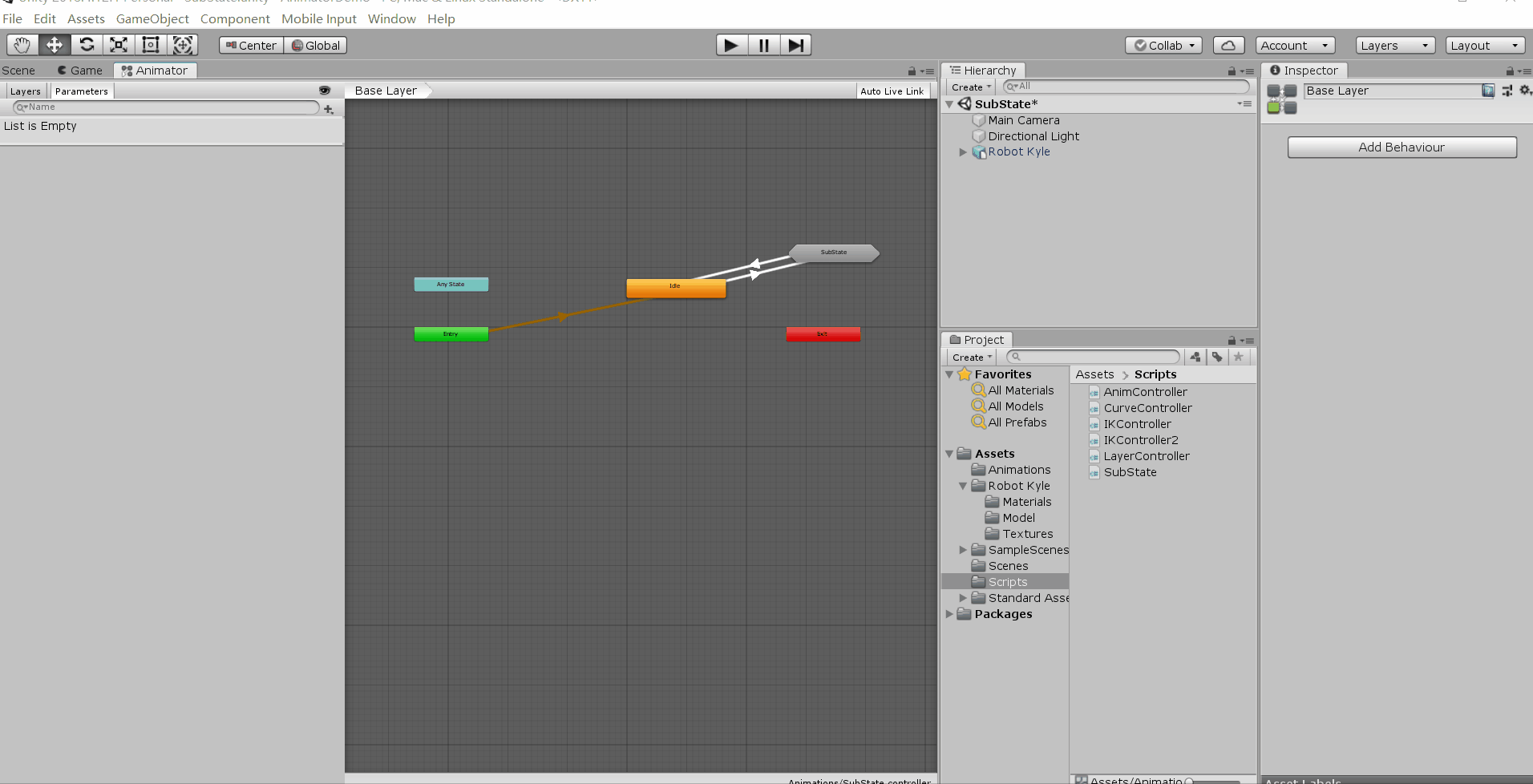Viewport: 1533px width, 784px height.
Task: Click the Hierarchy search field
Action: pyautogui.click(x=1126, y=87)
